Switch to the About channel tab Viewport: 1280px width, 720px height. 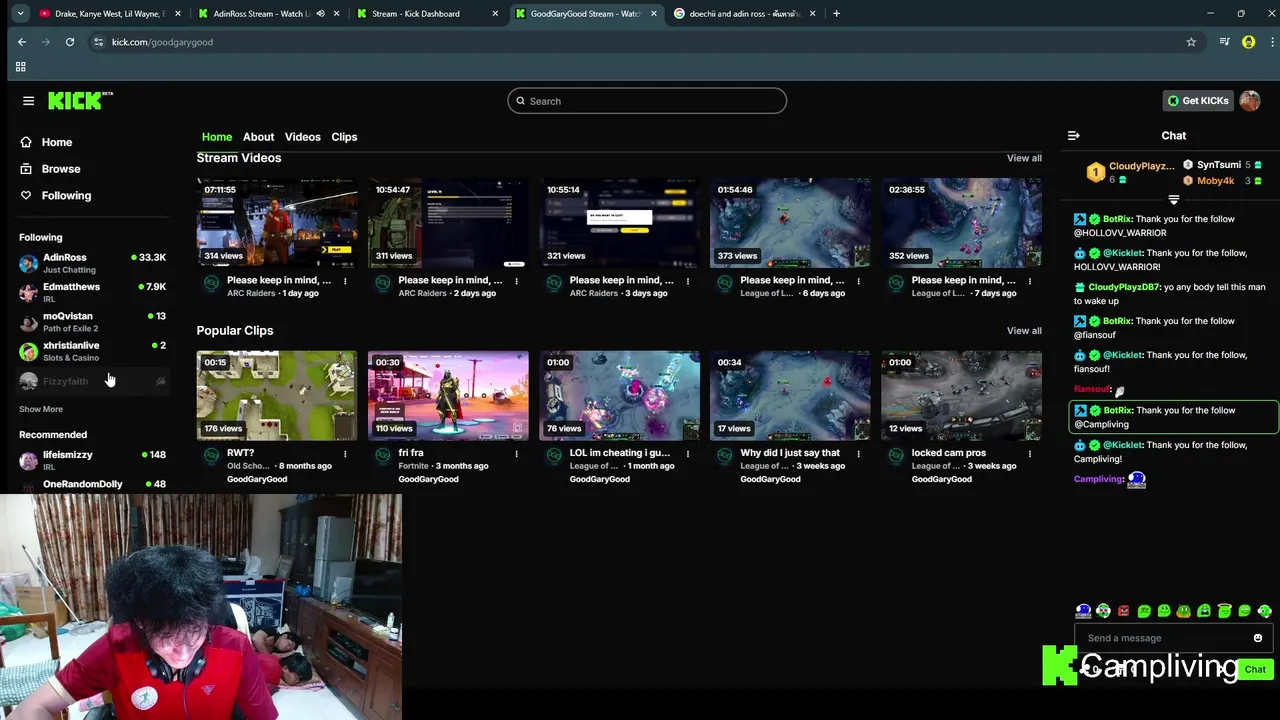[x=258, y=137]
